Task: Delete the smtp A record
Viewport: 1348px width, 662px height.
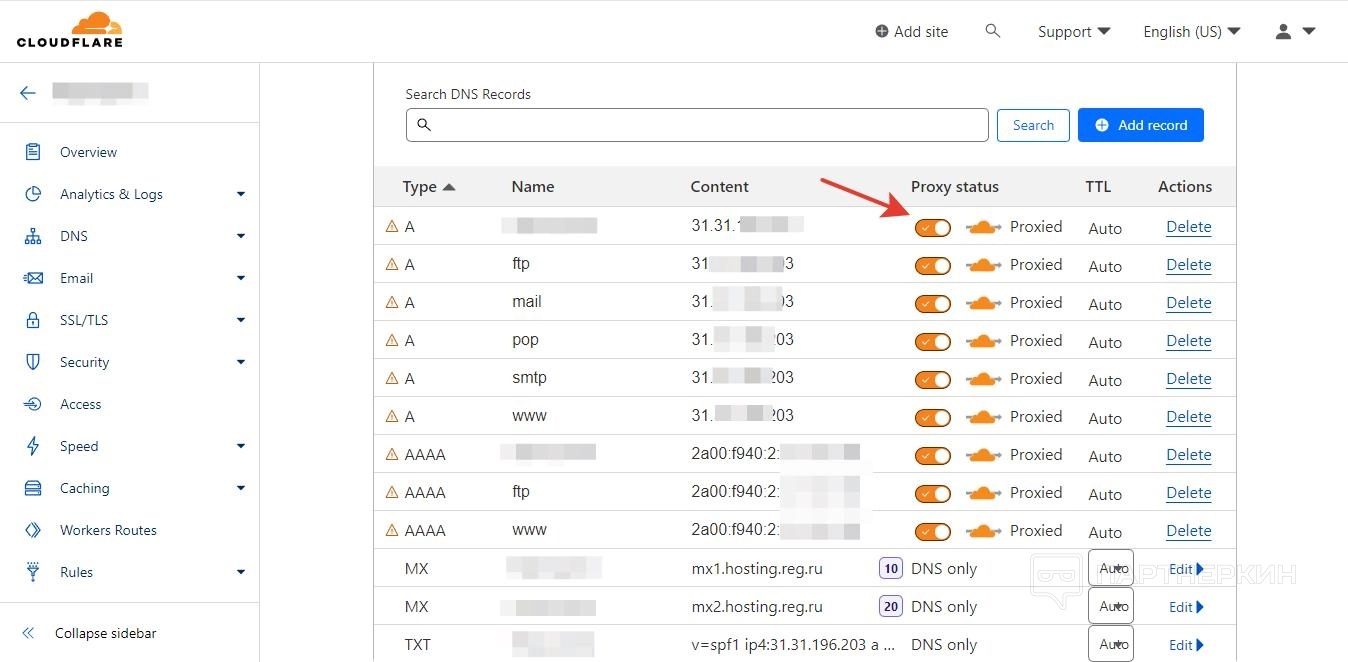Action: click(1188, 379)
